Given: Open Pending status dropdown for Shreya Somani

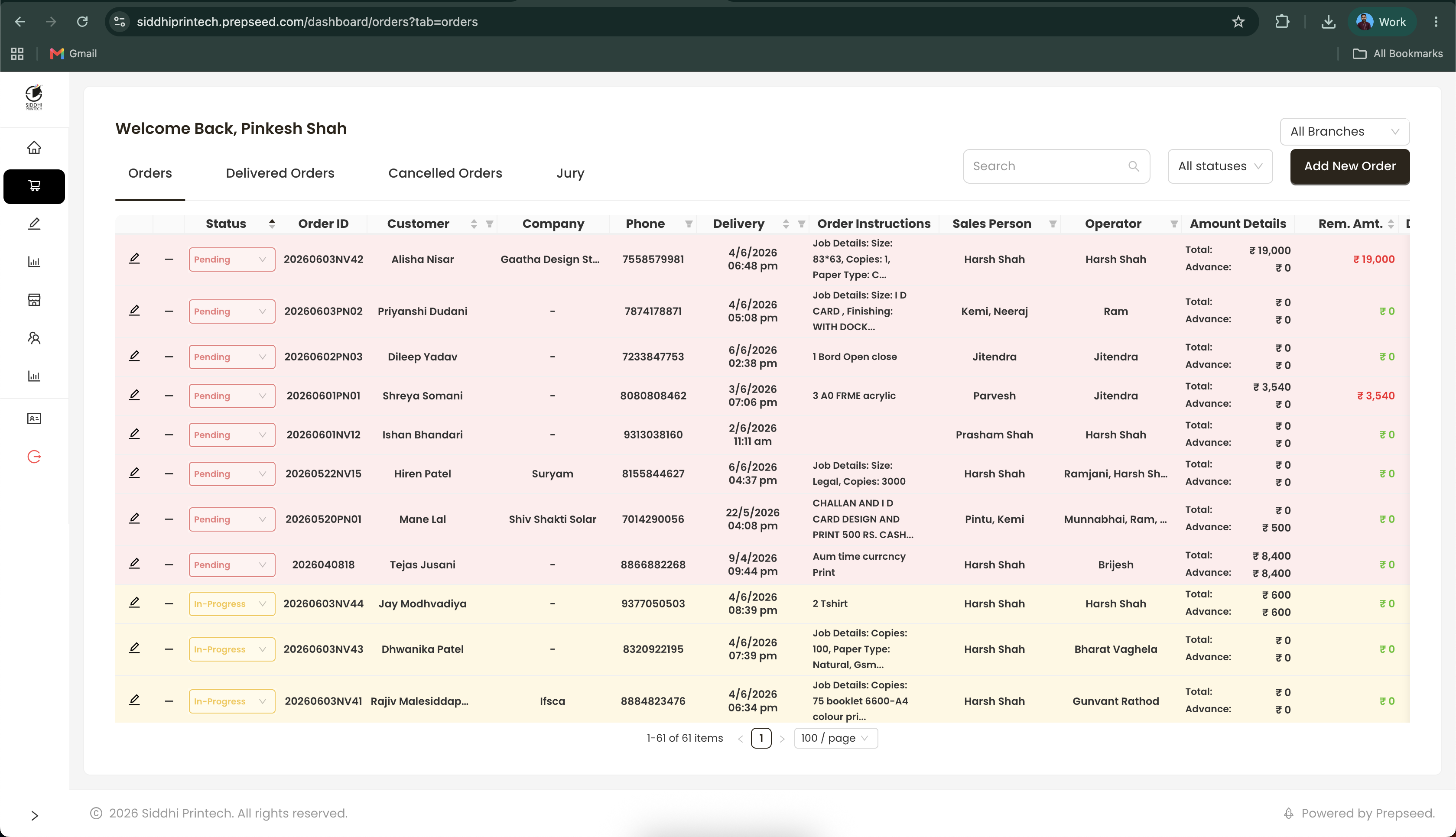Looking at the screenshot, I should pos(232,396).
